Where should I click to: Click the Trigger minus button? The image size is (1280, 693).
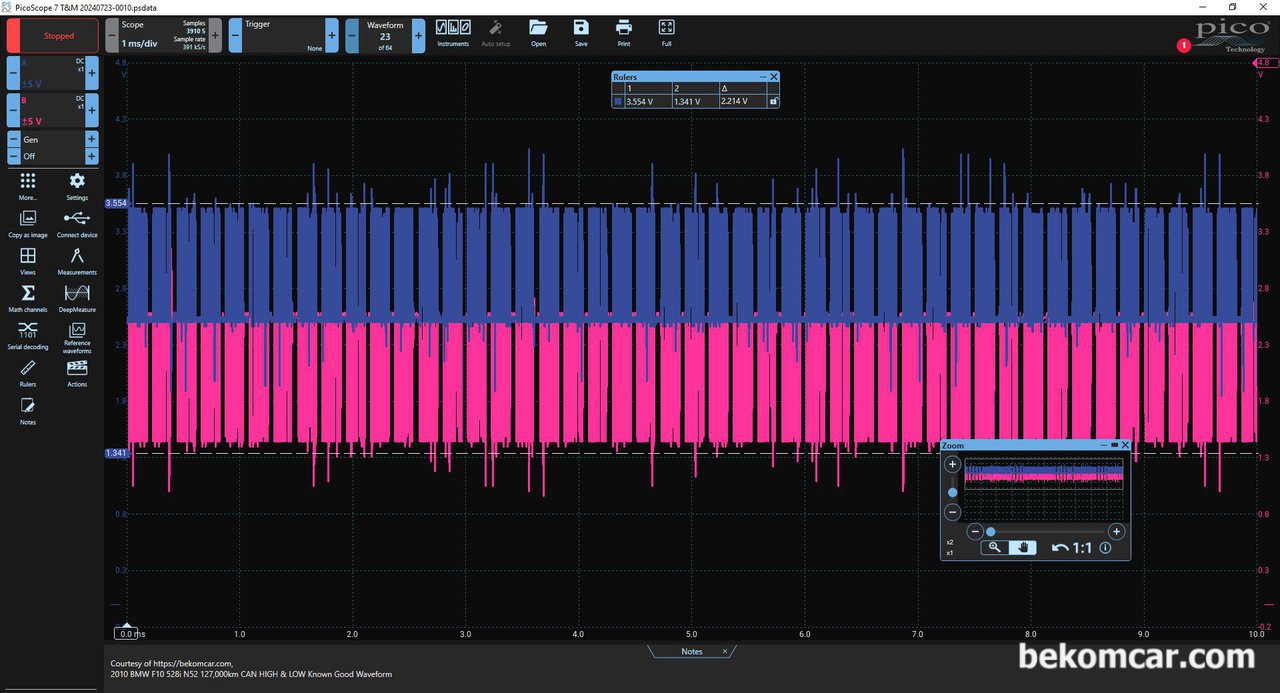pos(235,35)
